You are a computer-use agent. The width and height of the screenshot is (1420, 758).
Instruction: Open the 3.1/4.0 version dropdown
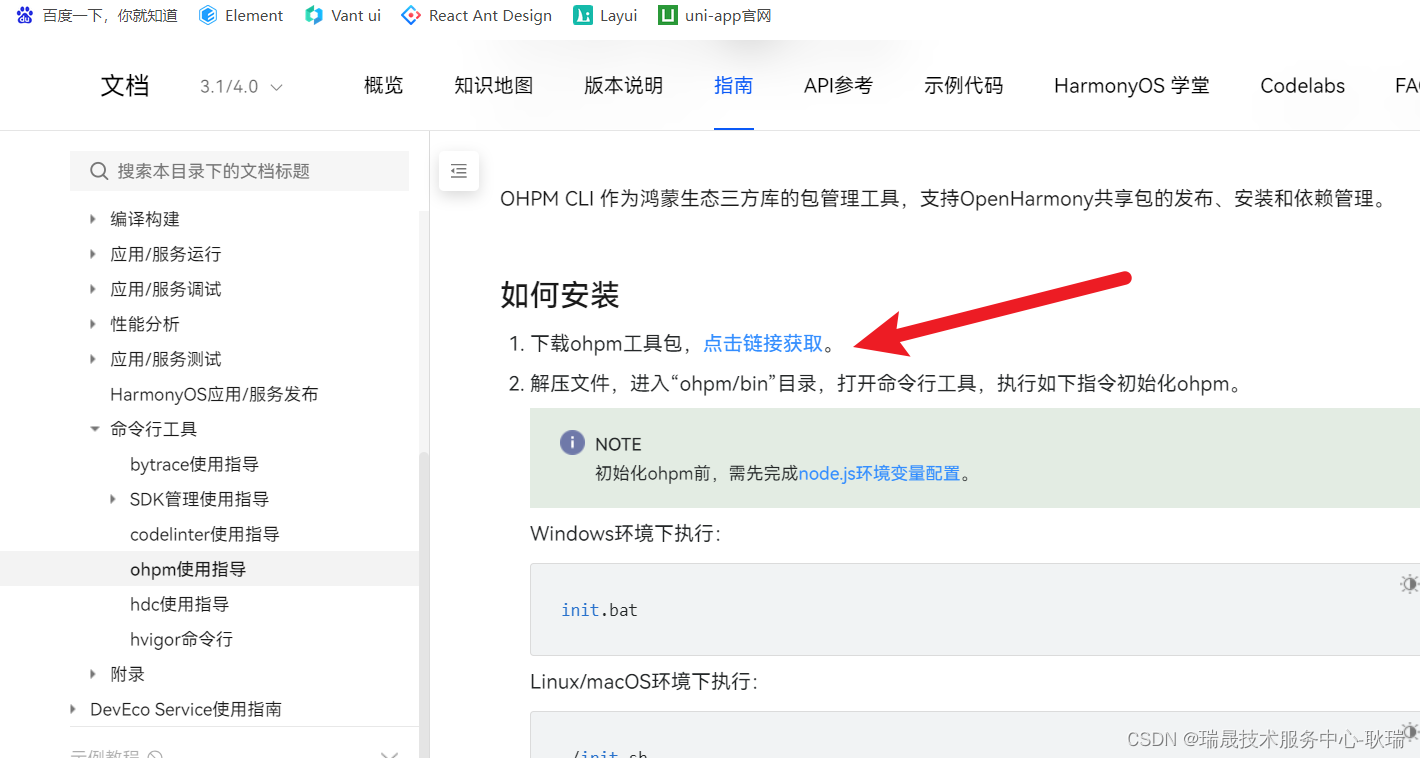pyautogui.click(x=241, y=87)
